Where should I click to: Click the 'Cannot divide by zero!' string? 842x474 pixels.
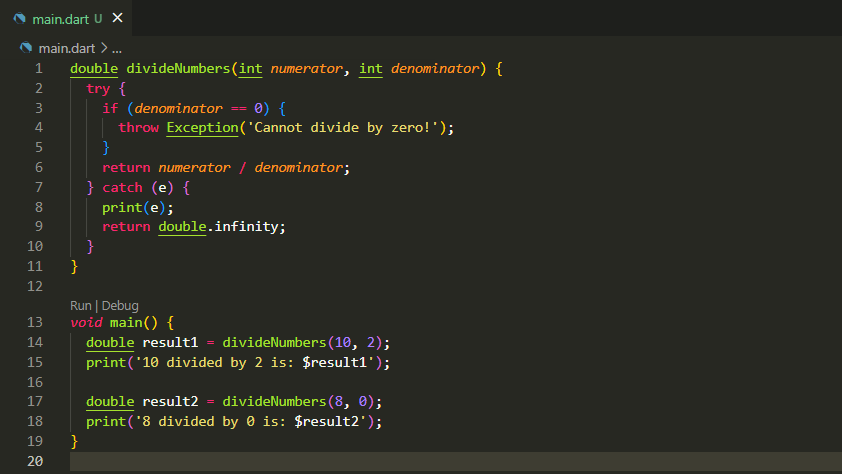(x=342, y=128)
